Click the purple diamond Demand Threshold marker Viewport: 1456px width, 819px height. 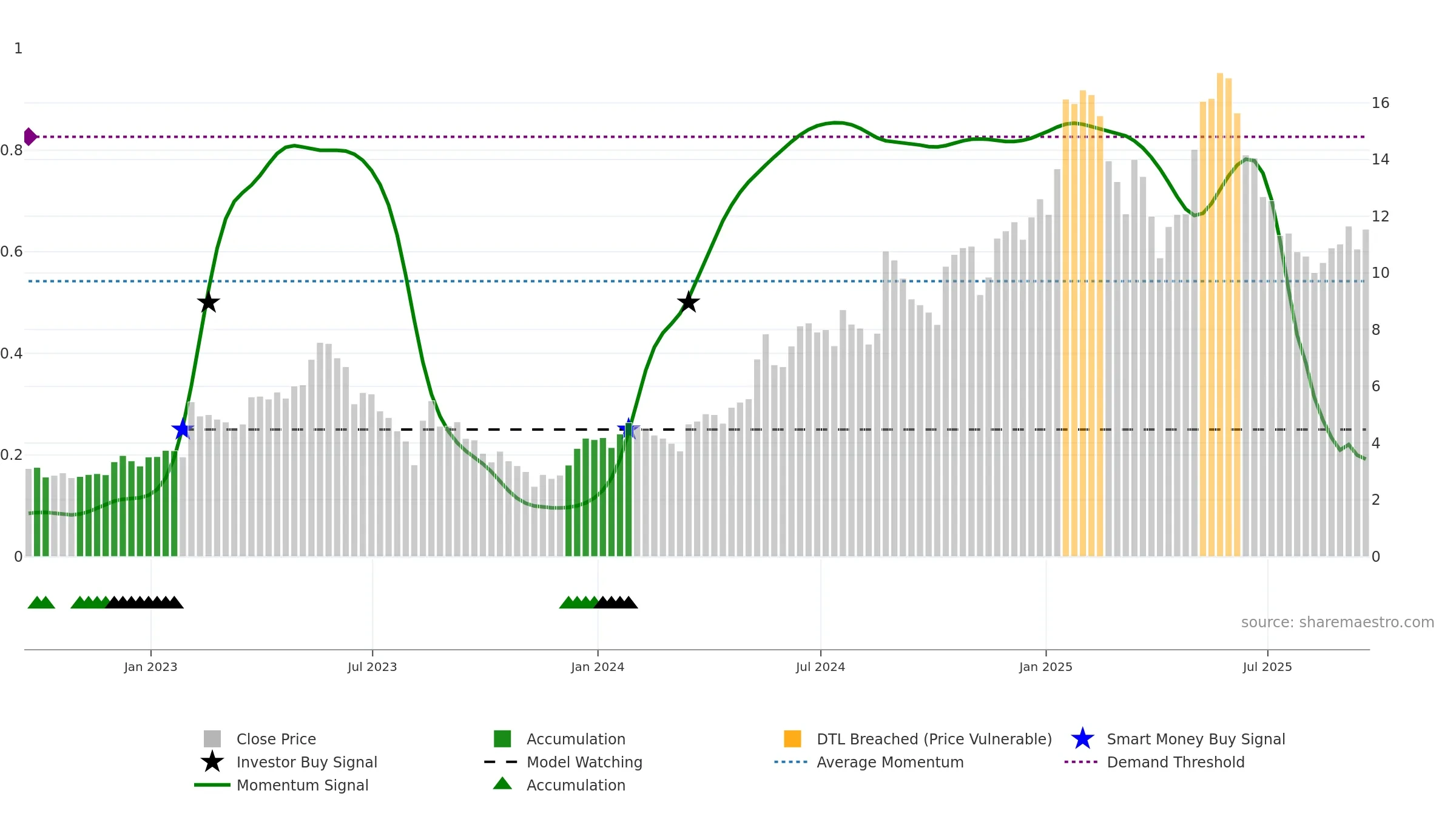30,137
